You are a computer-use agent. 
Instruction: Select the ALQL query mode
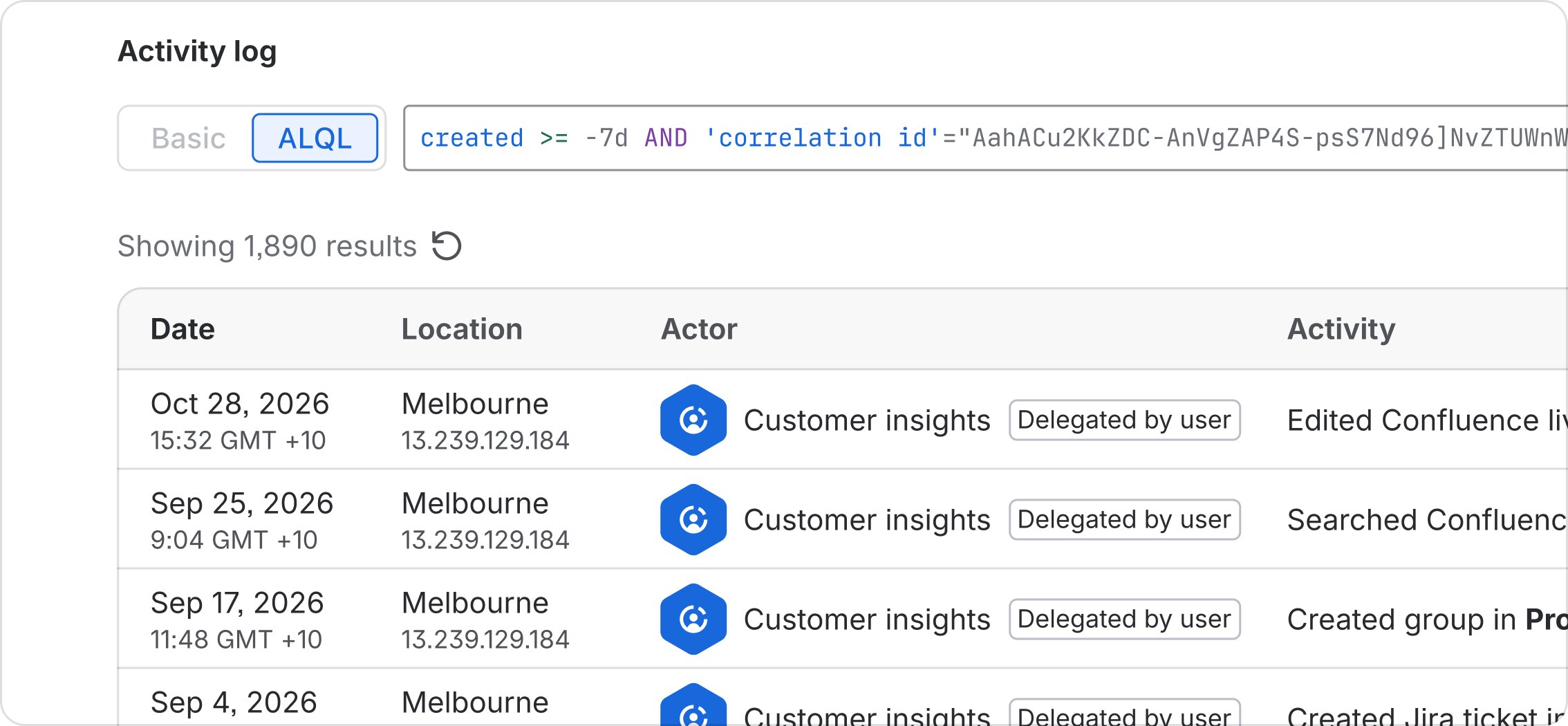(x=315, y=138)
